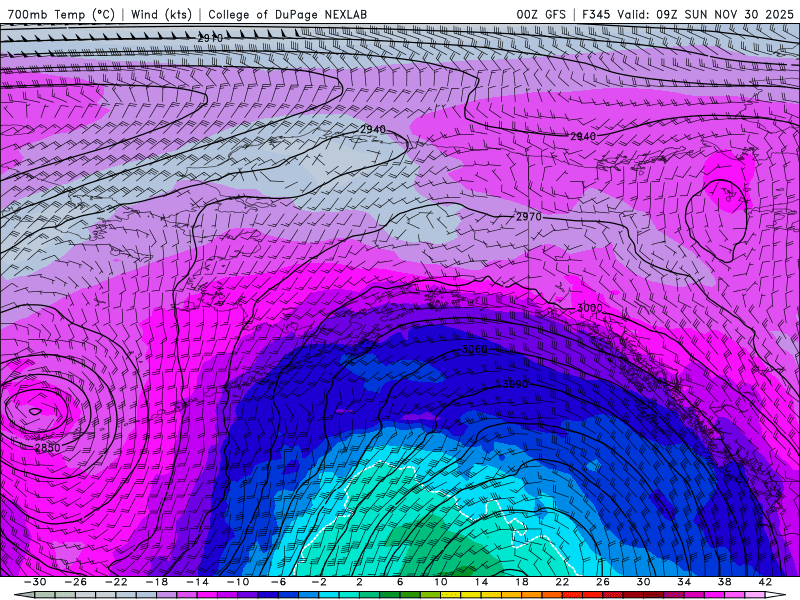The image size is (800, 600).
Task: Click the 18 colorbar tick label
Action: pyautogui.click(x=522, y=582)
